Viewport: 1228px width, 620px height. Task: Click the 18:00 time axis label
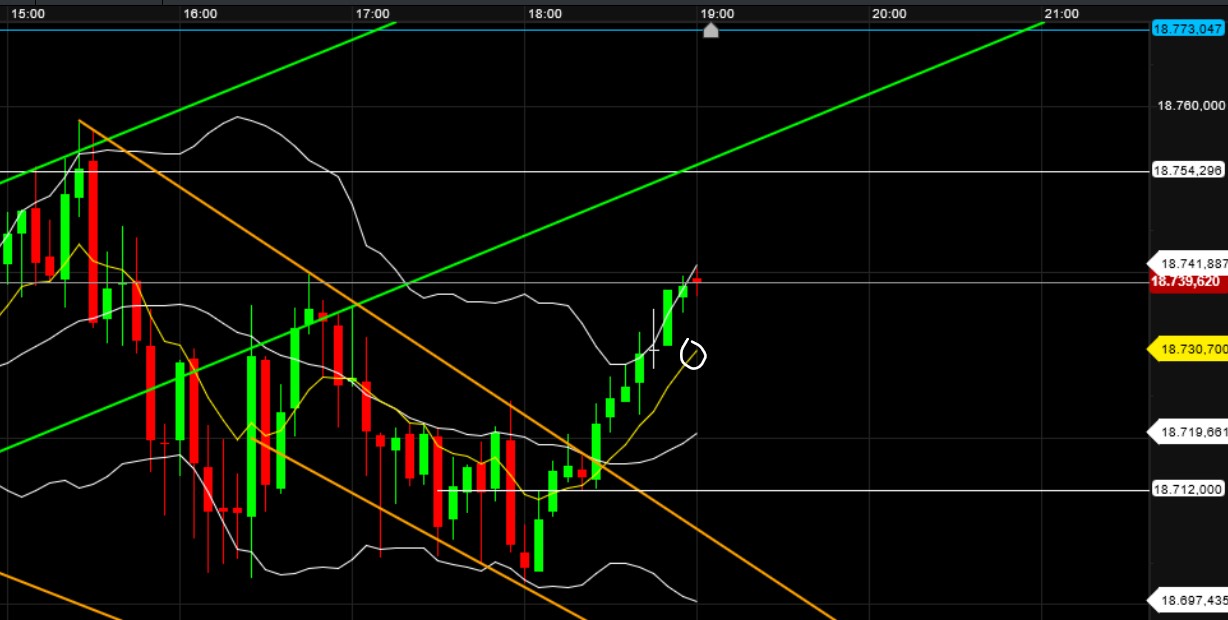click(545, 13)
